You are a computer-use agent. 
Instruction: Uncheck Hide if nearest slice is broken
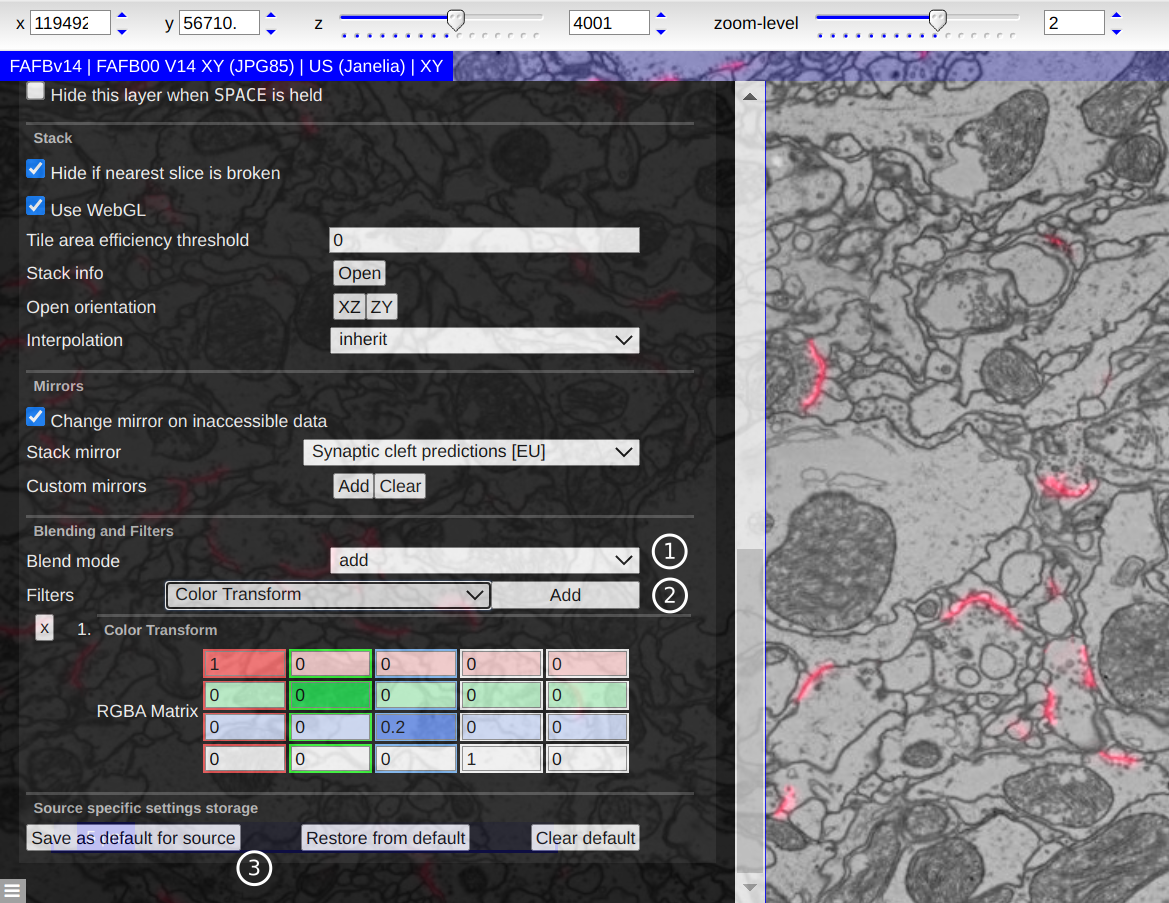click(x=36, y=169)
